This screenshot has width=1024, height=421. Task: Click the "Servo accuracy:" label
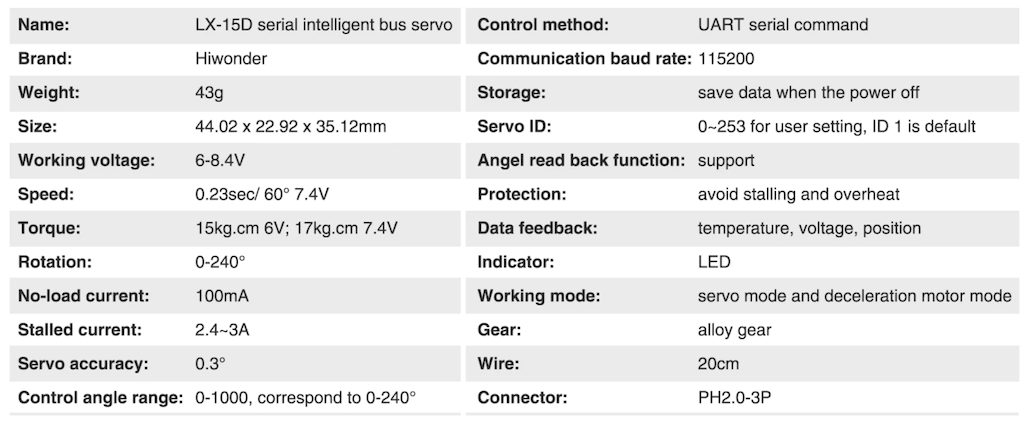(83, 364)
